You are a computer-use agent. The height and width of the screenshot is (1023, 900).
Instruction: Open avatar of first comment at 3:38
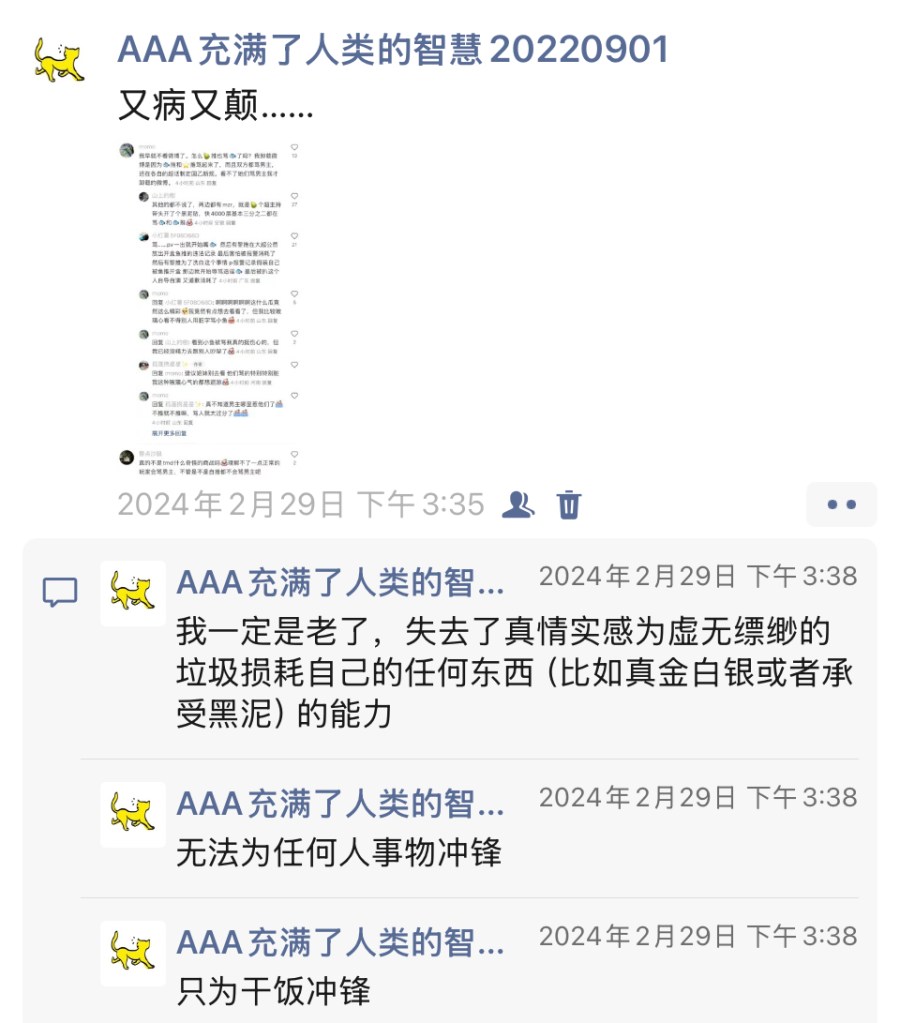(133, 593)
